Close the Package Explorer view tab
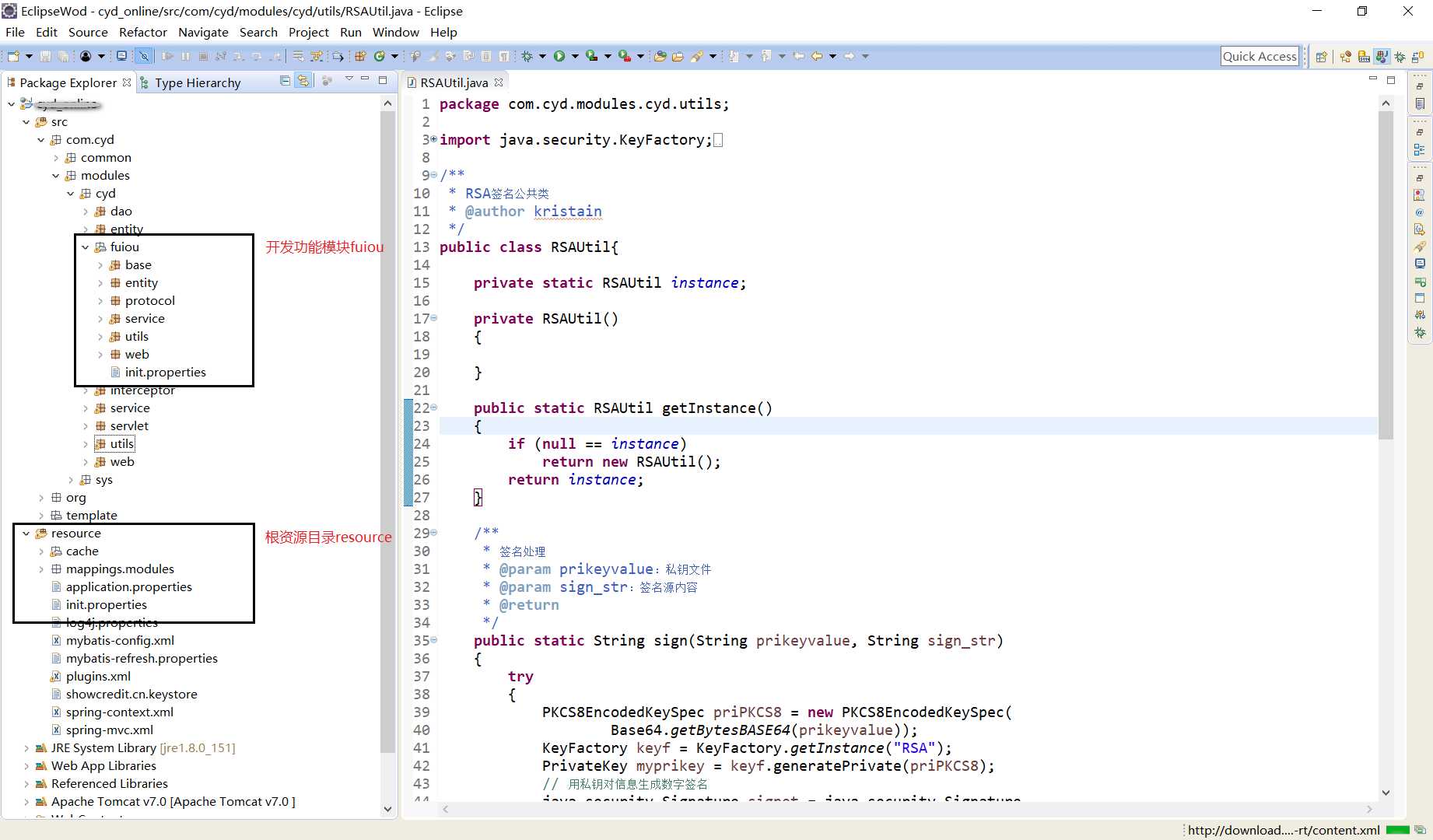Image resolution: width=1433 pixels, height=840 pixels. [127, 82]
